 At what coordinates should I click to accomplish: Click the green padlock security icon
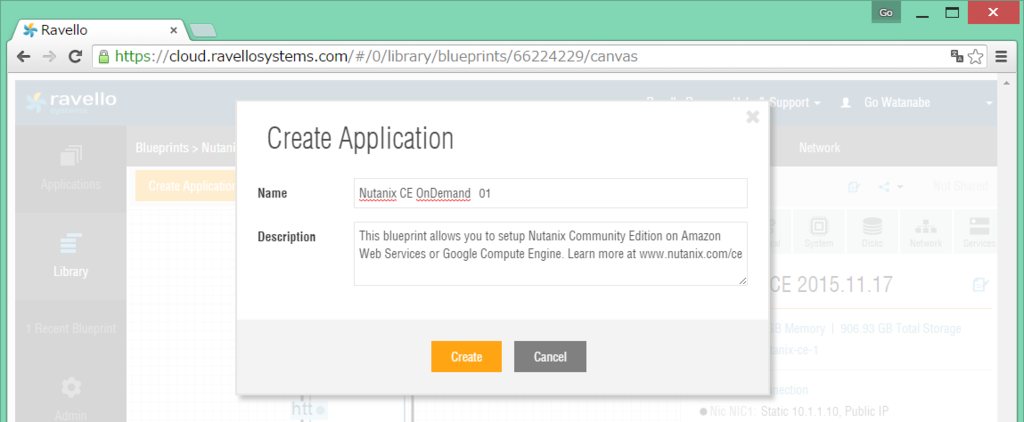tap(103, 57)
